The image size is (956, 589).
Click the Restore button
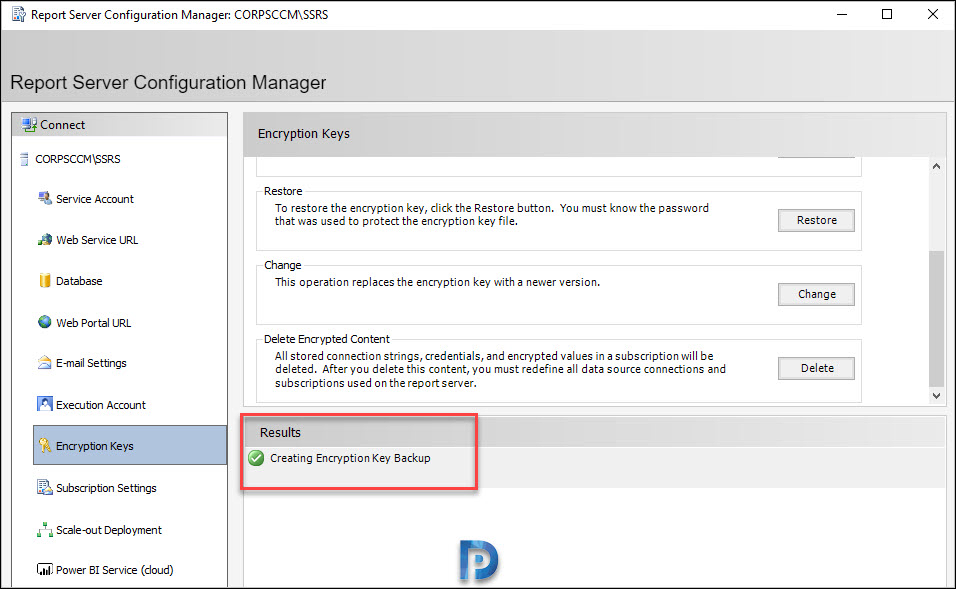click(816, 220)
